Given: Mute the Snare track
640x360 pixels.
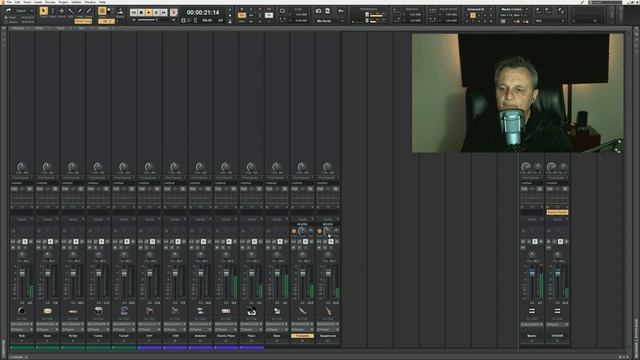Looking at the screenshot, I should 39,248.
